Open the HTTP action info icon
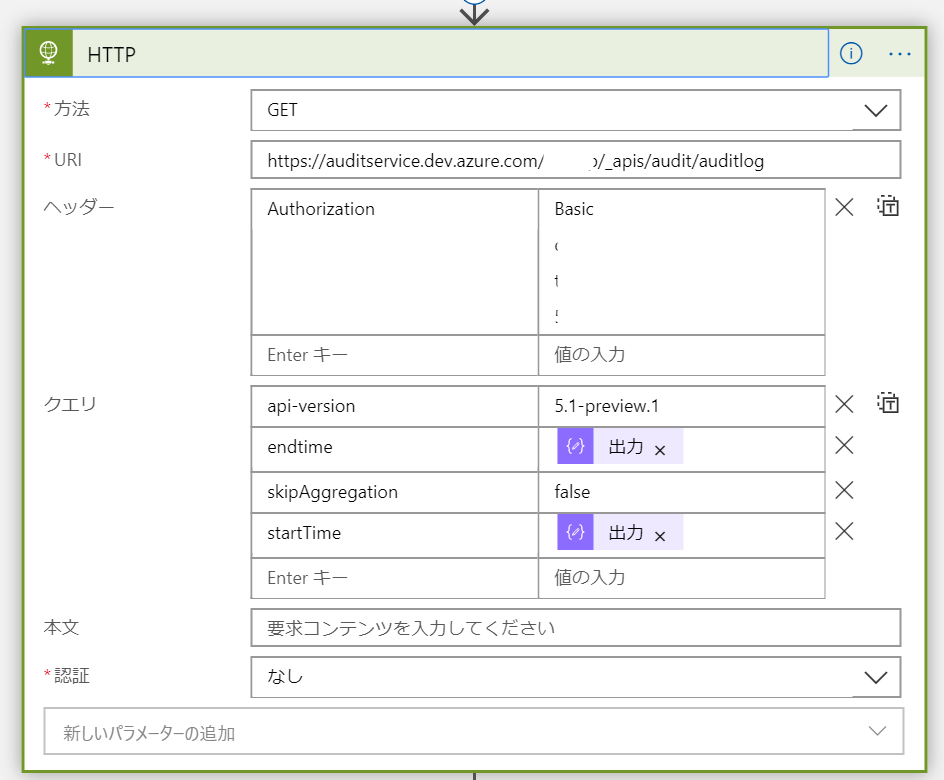The width and height of the screenshot is (944, 780). pyautogui.click(x=851, y=54)
